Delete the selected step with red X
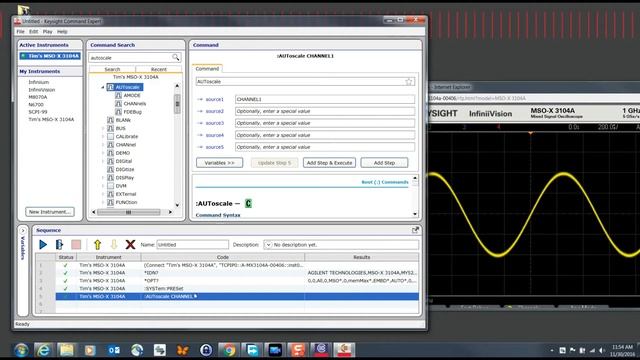Screen dimensions: 640x360 pos(130,244)
